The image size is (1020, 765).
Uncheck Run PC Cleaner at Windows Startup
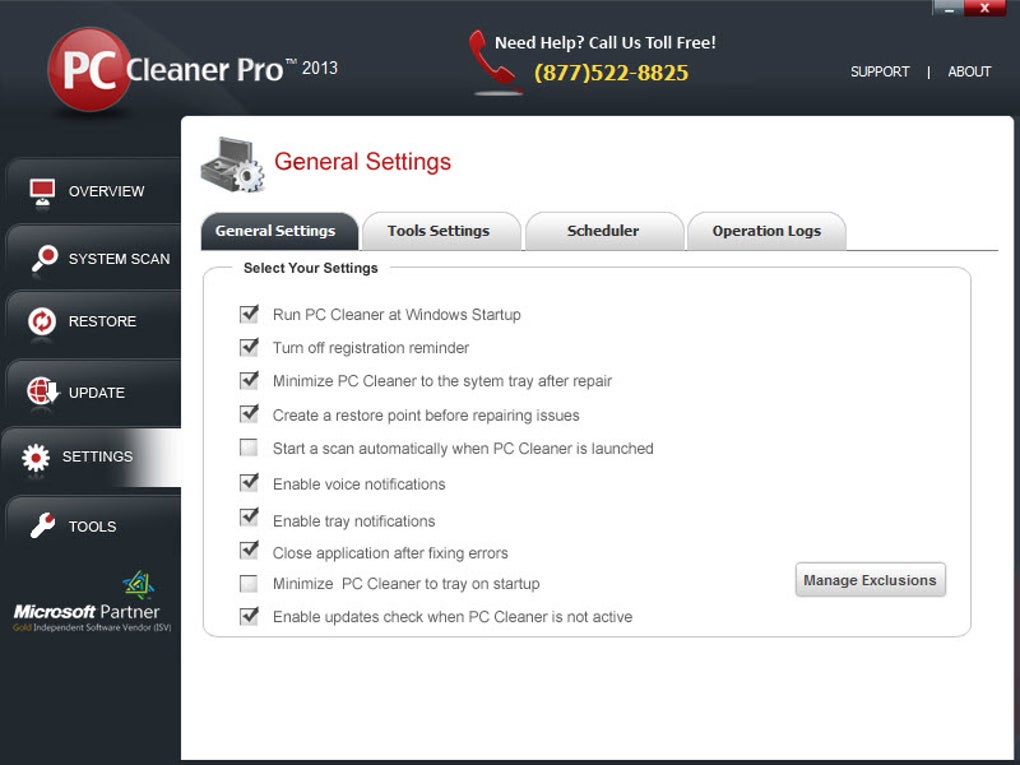click(249, 314)
